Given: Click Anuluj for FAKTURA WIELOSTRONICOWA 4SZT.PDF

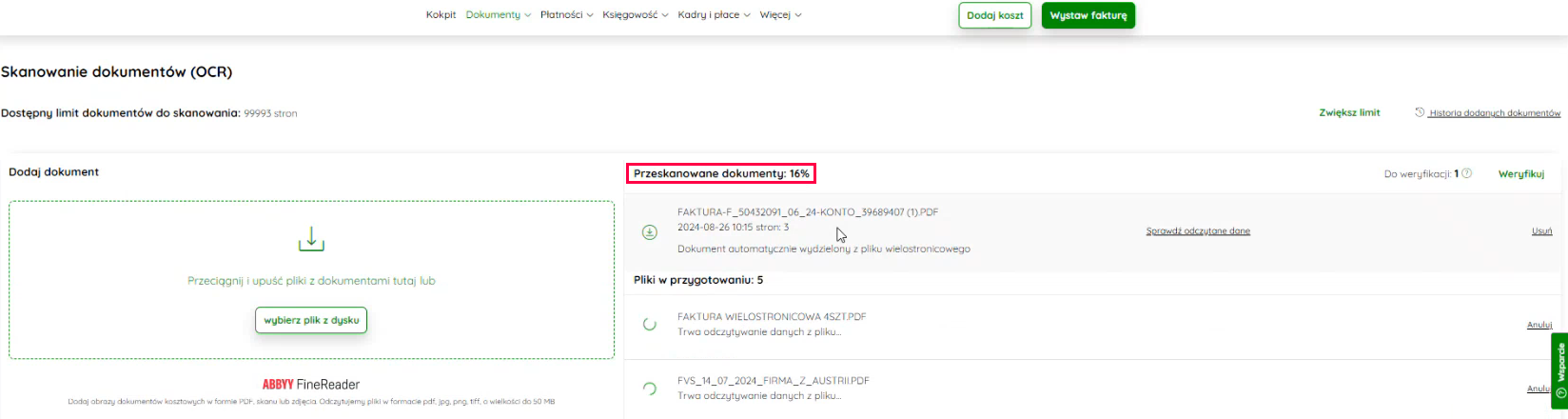Looking at the screenshot, I should pyautogui.click(x=1539, y=325).
